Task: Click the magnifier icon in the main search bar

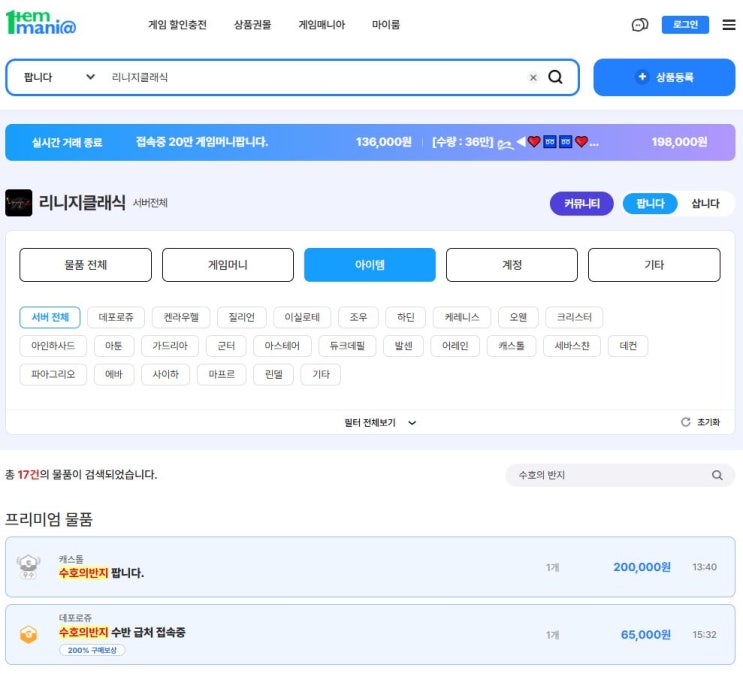Action: [x=555, y=77]
